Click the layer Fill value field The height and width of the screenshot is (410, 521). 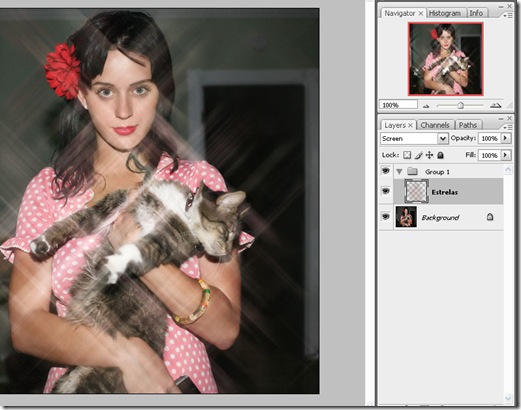(489, 155)
